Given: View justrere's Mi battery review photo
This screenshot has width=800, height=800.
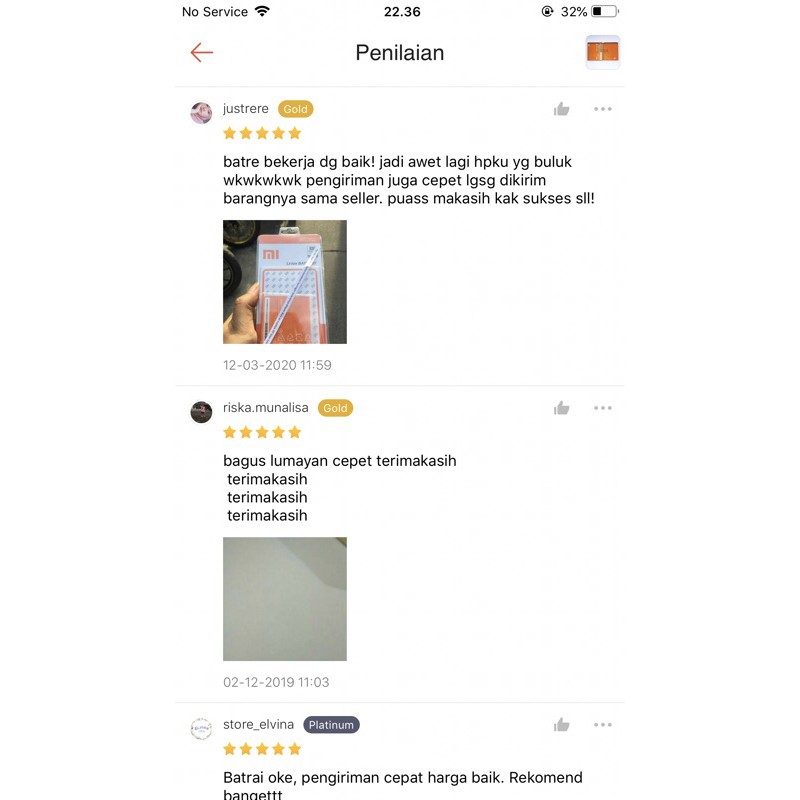Looking at the screenshot, I should 285,282.
